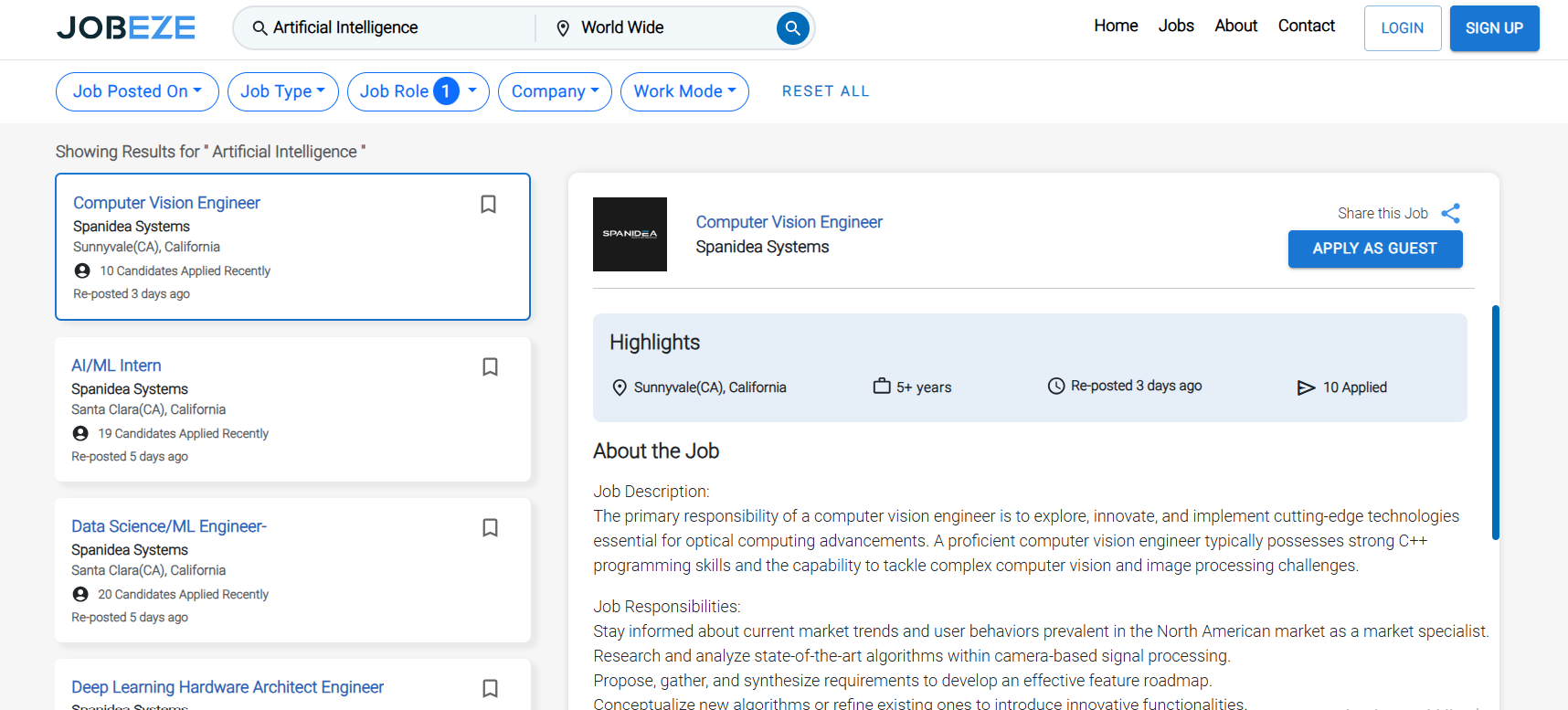Click the person icon beside 19 Candidates Applied
Image resolution: width=1568 pixels, height=710 pixels.
coord(80,433)
